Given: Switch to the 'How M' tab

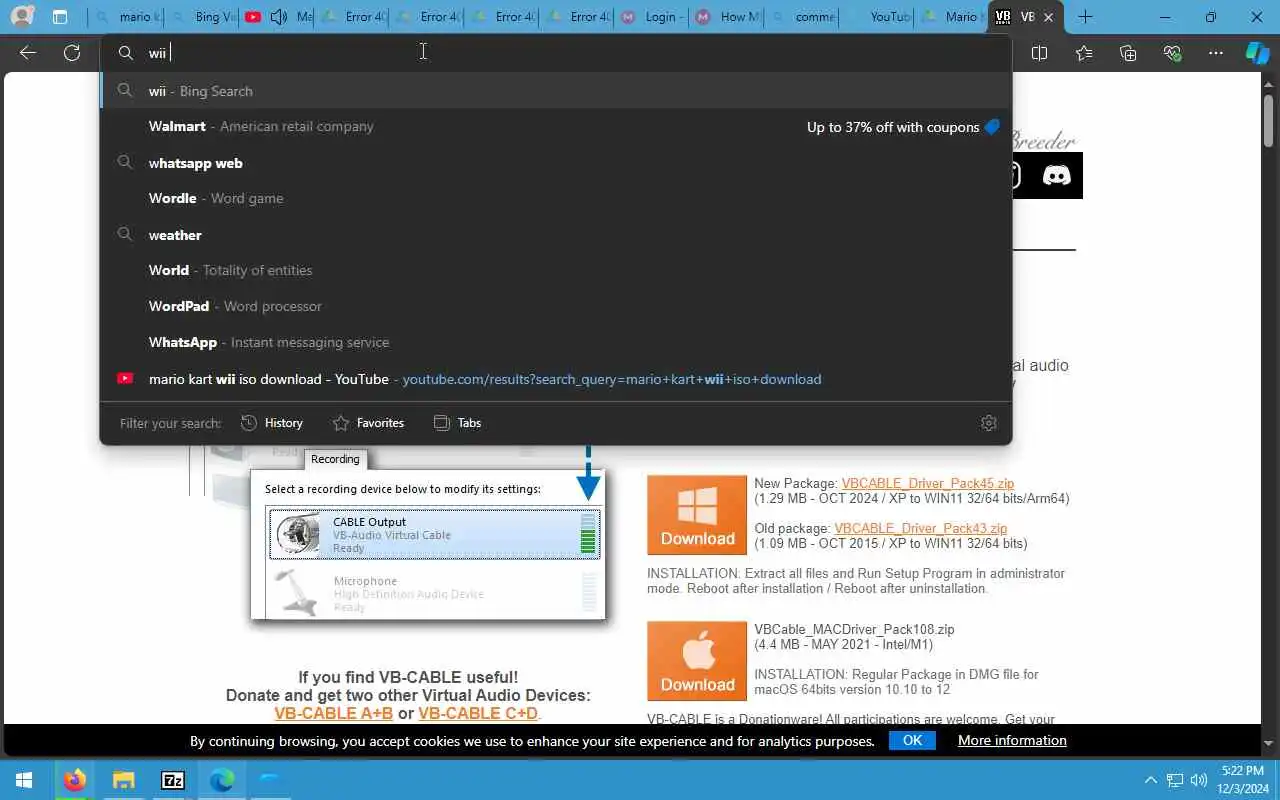Looking at the screenshot, I should pyautogui.click(x=727, y=17).
